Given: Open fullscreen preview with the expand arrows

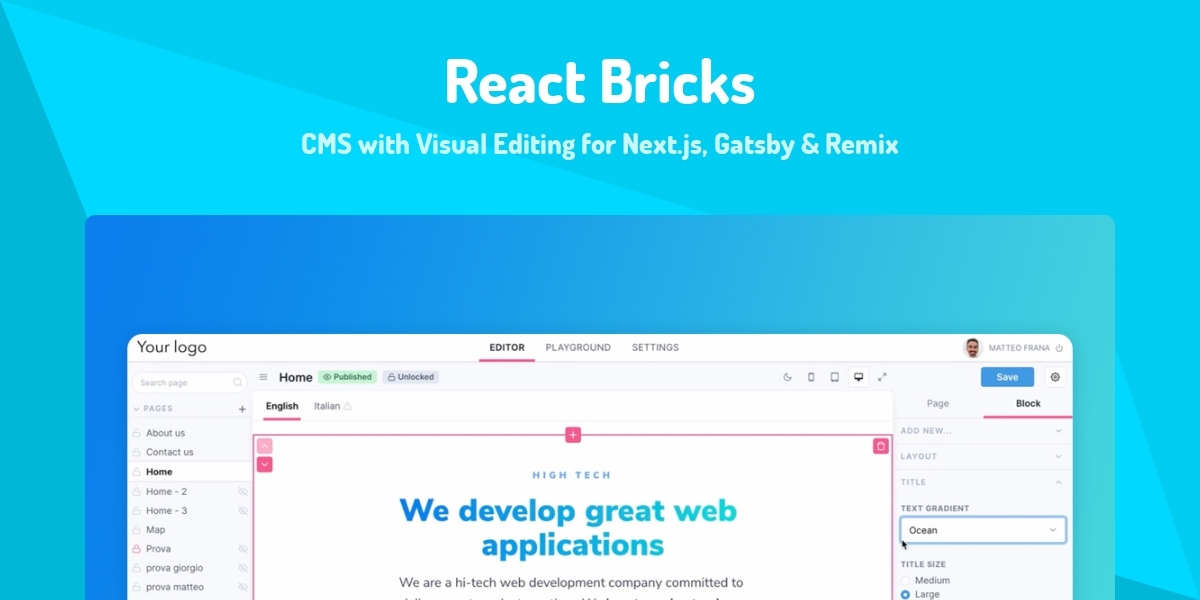Looking at the screenshot, I should coord(882,377).
